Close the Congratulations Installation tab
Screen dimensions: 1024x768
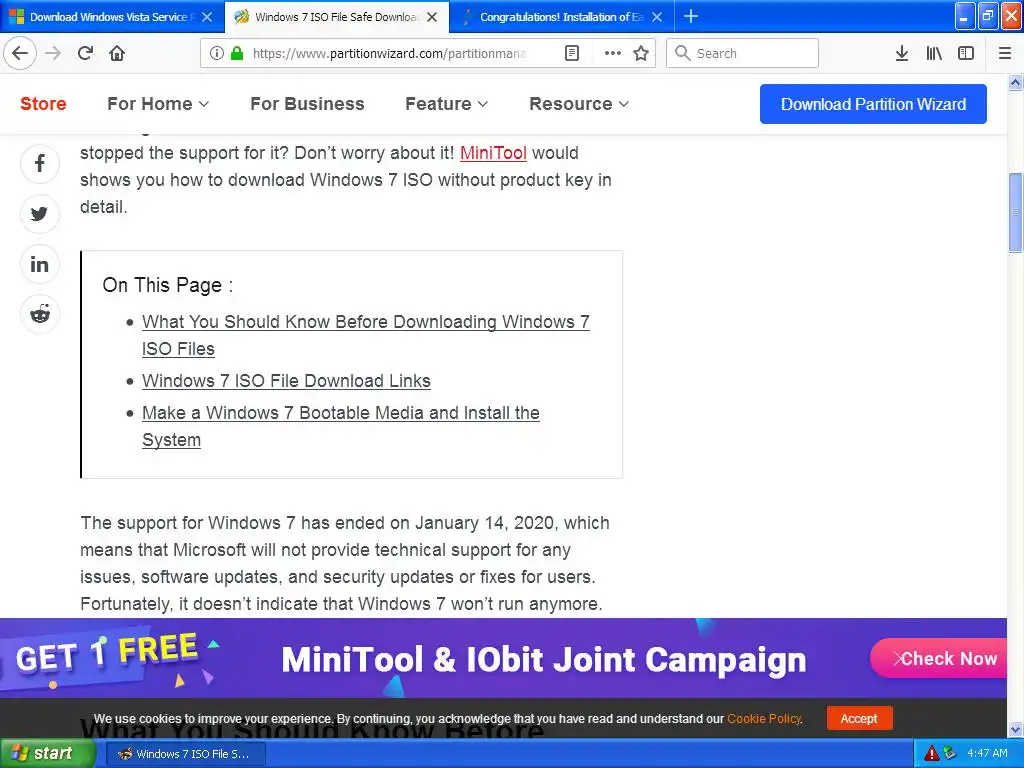coord(658,17)
